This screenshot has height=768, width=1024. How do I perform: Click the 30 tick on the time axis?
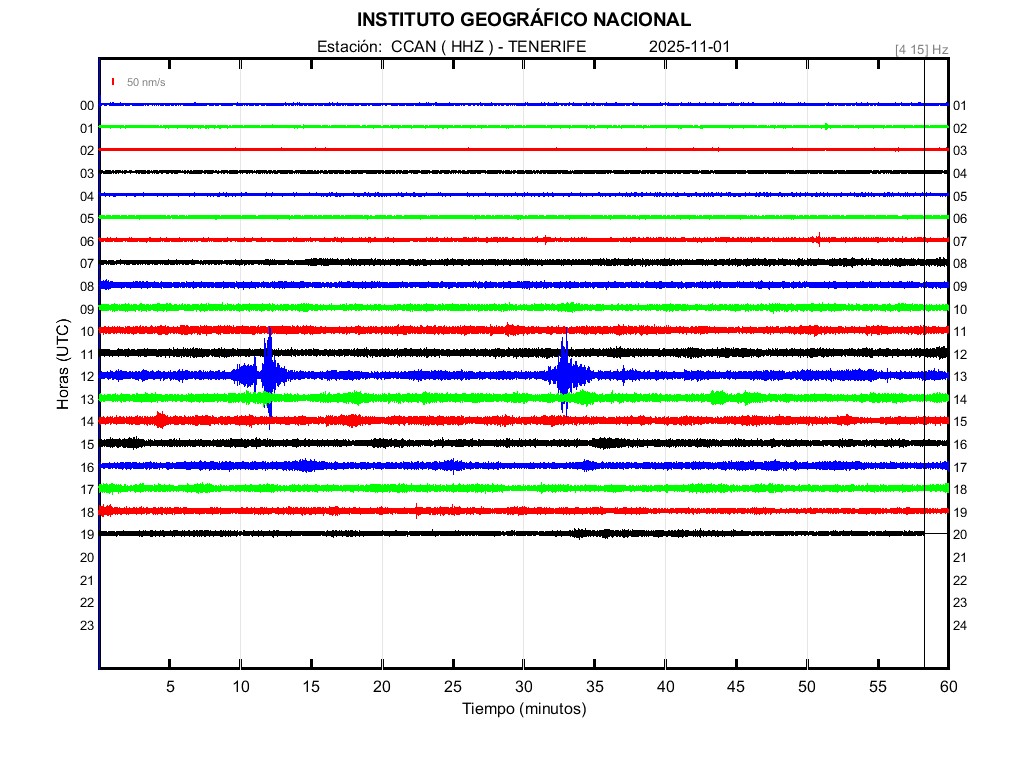point(524,687)
